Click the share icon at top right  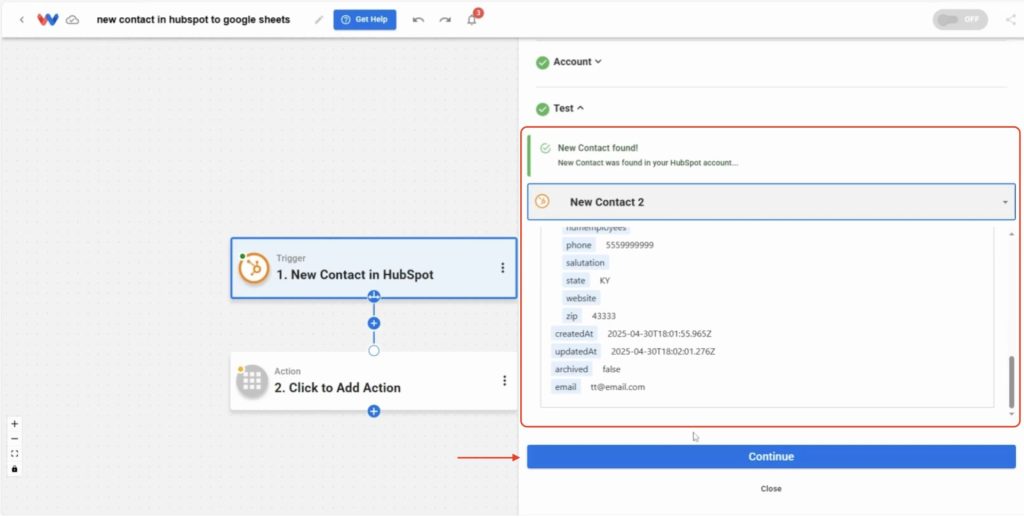[x=1011, y=20]
